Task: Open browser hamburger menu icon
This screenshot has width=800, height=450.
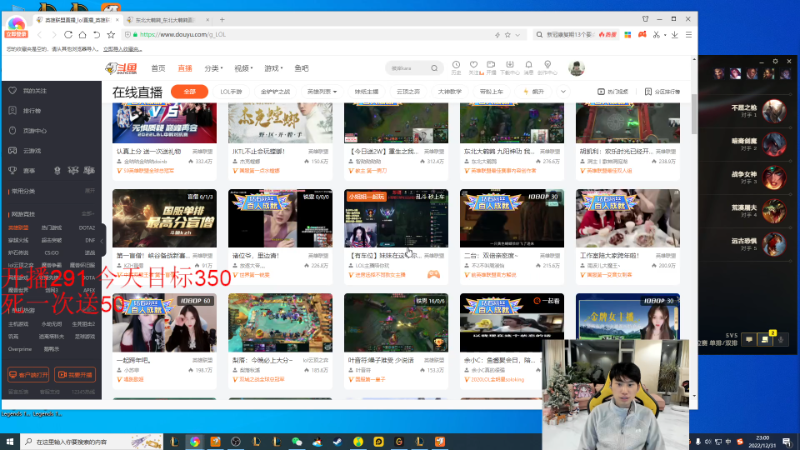Action: click(x=689, y=35)
